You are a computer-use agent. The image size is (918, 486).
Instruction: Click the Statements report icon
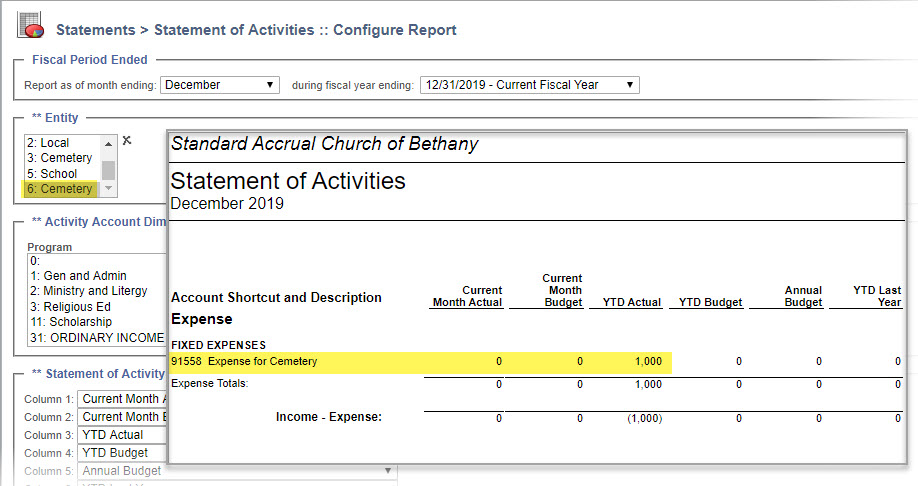(x=31, y=26)
